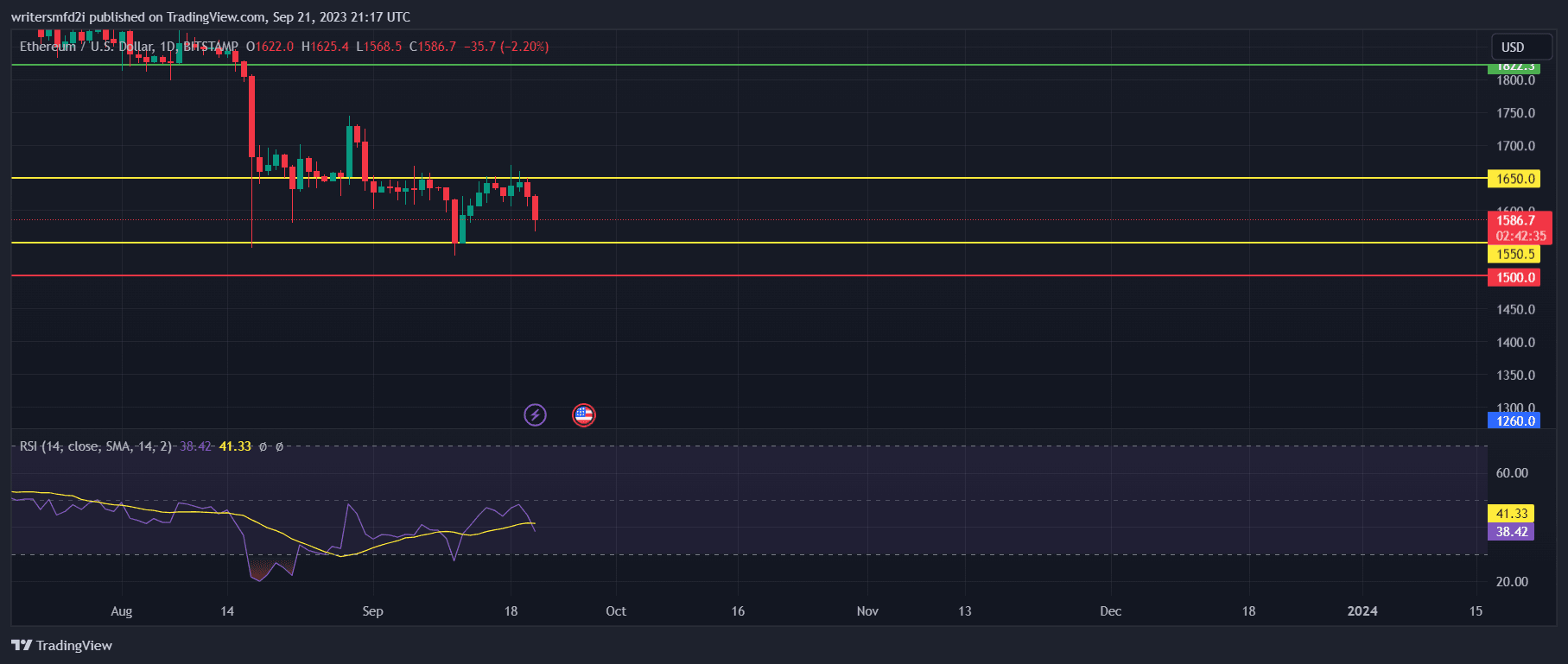Click the US flag economic event icon
The image size is (1568, 664).
coord(584,415)
